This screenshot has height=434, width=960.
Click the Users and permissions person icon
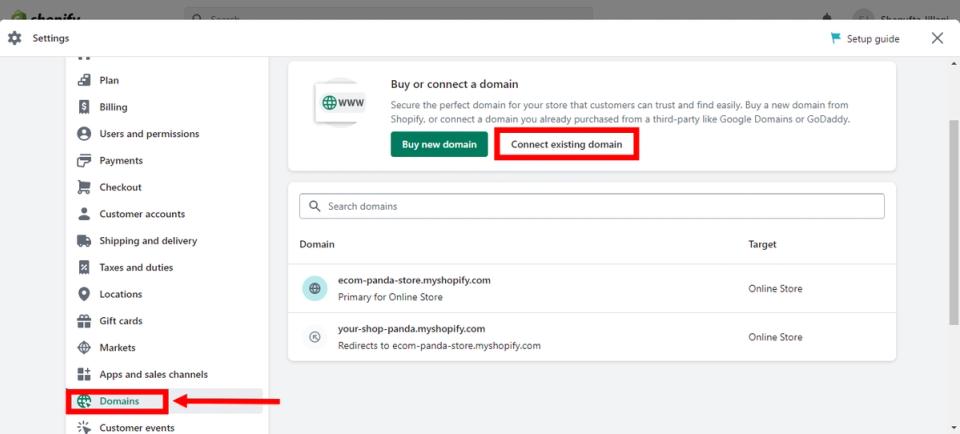(84, 133)
